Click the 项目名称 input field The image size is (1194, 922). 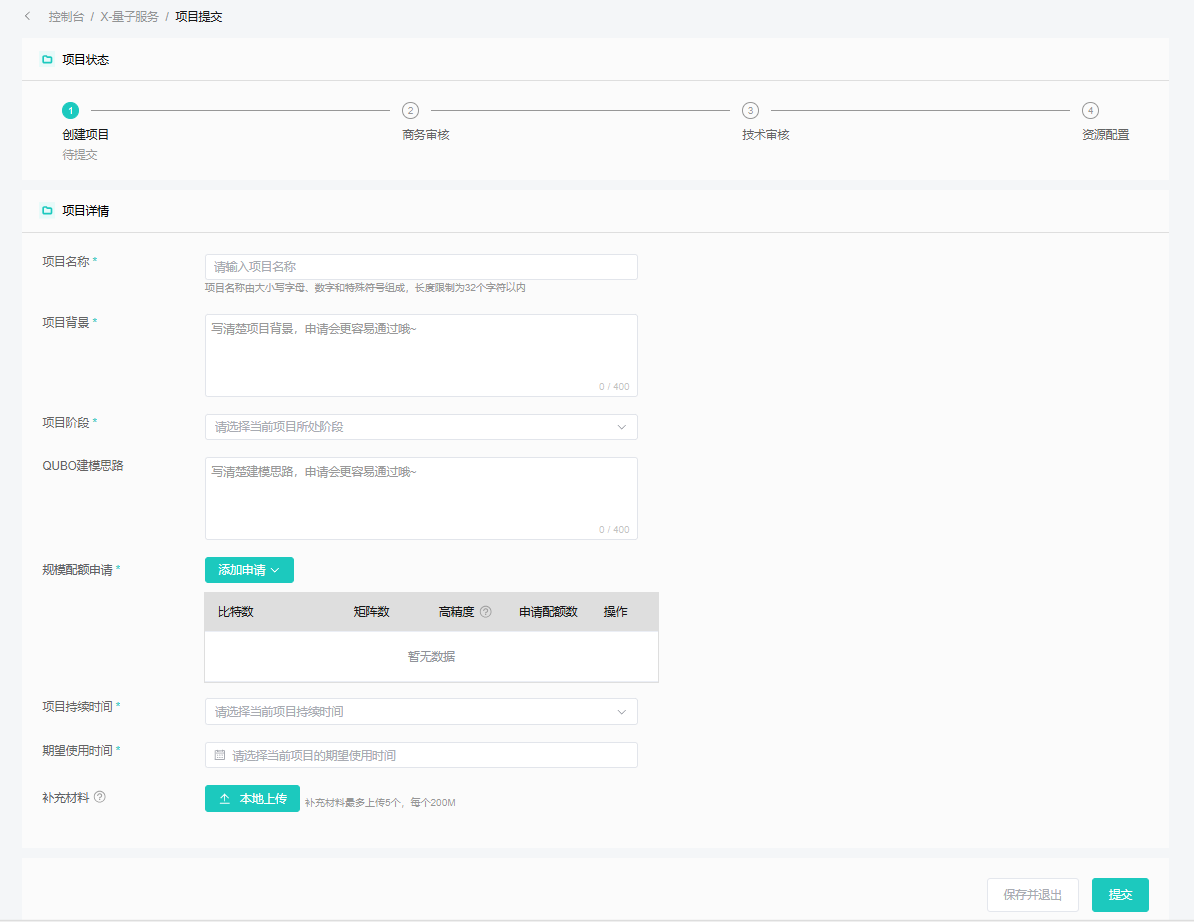421,267
